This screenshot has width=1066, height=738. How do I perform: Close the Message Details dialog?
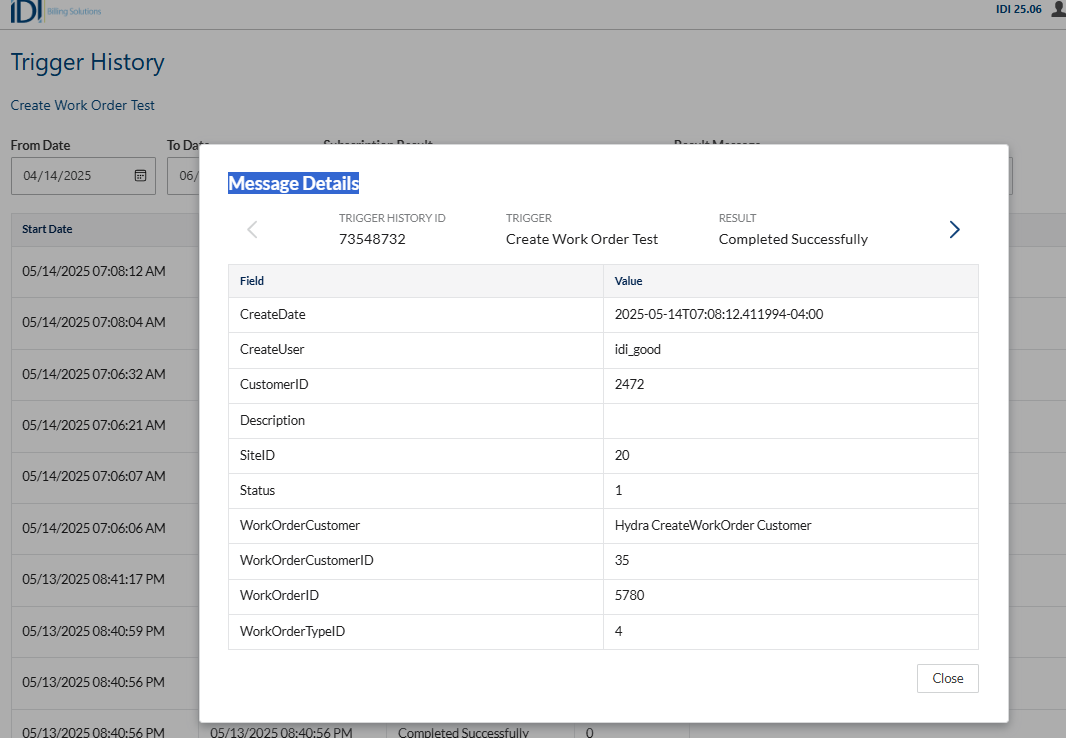[947, 678]
